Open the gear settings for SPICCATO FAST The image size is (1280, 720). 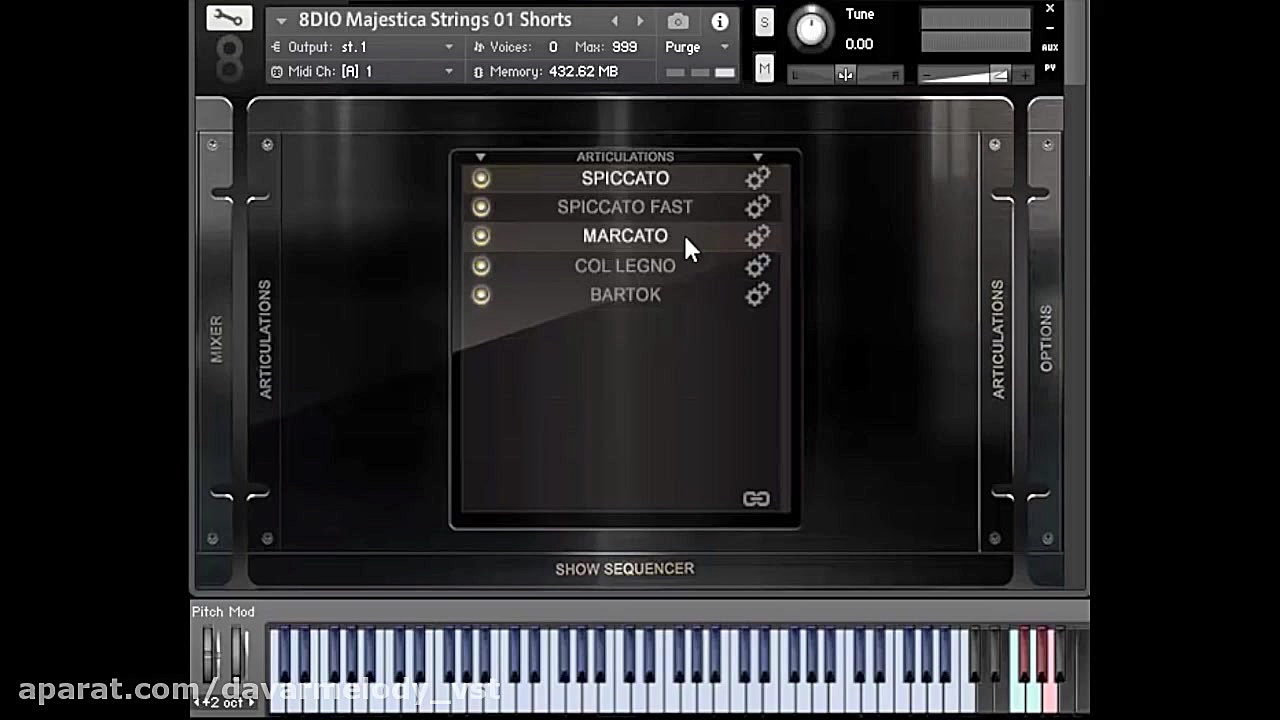[757, 207]
